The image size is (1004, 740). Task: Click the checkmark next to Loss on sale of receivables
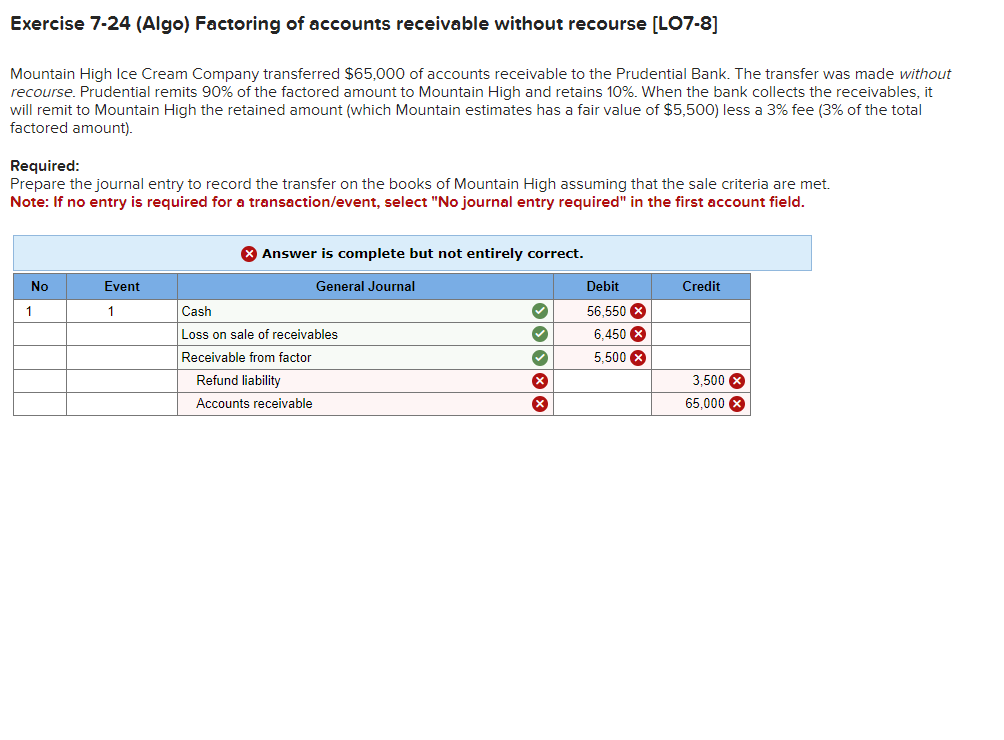[x=540, y=334]
